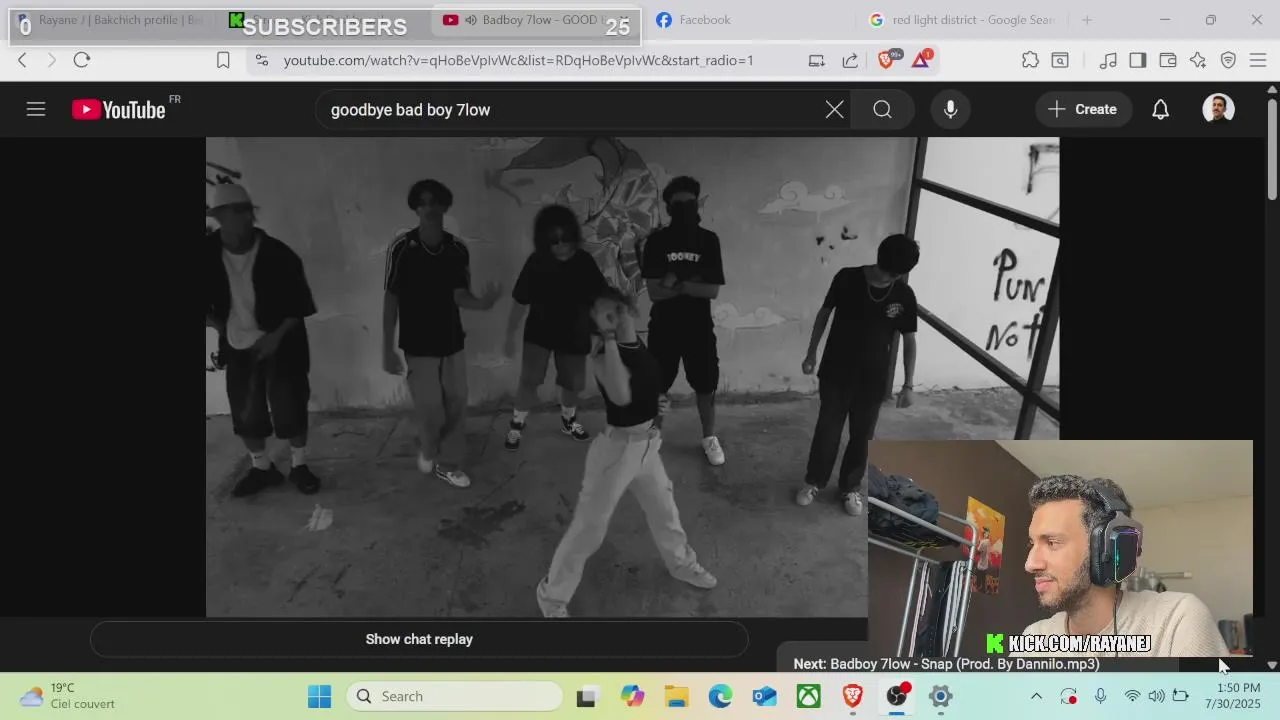1280x720 pixels.
Task: Open the volume speaker tray icon
Action: 1156,696
